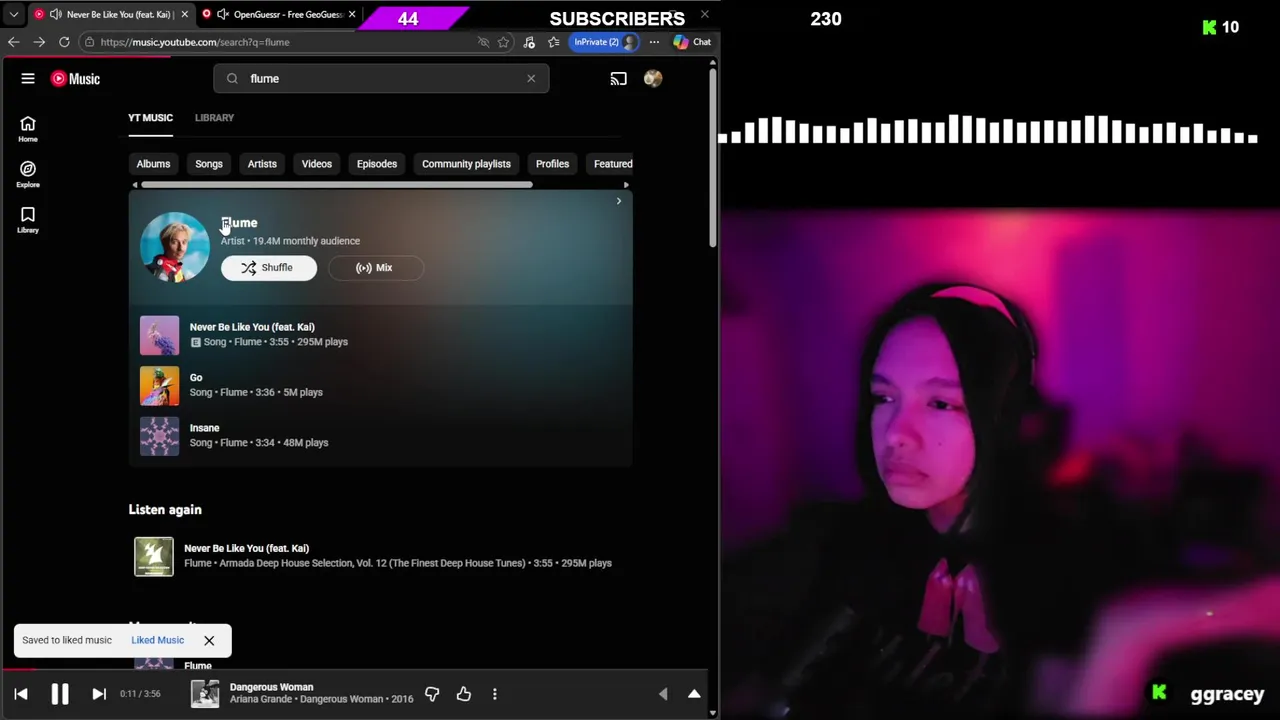Screen dimensions: 1280x720
Task: Pause the current song
Action: coord(60,694)
